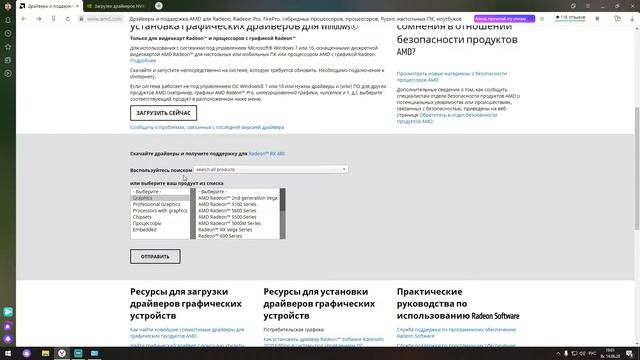Viewport: 640px width, 360px height.
Task: Open the volume control in system tray
Action: [x=582, y=353]
